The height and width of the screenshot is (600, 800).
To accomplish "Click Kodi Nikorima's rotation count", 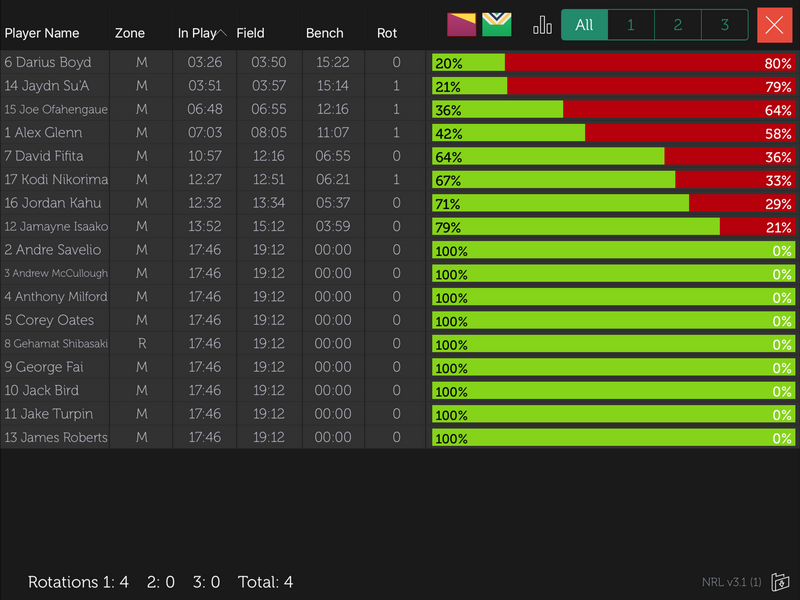I will 396,180.
